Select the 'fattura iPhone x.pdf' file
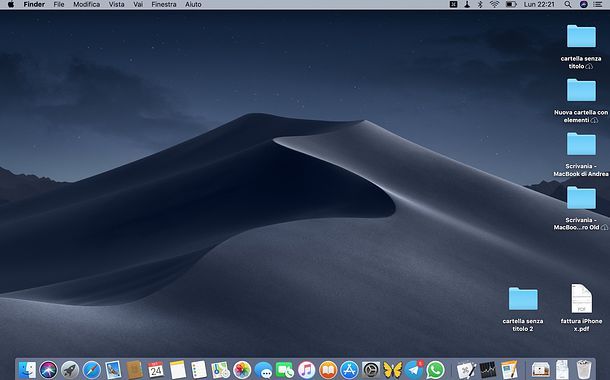Viewport: 610px width, 380px height. (x=581, y=298)
